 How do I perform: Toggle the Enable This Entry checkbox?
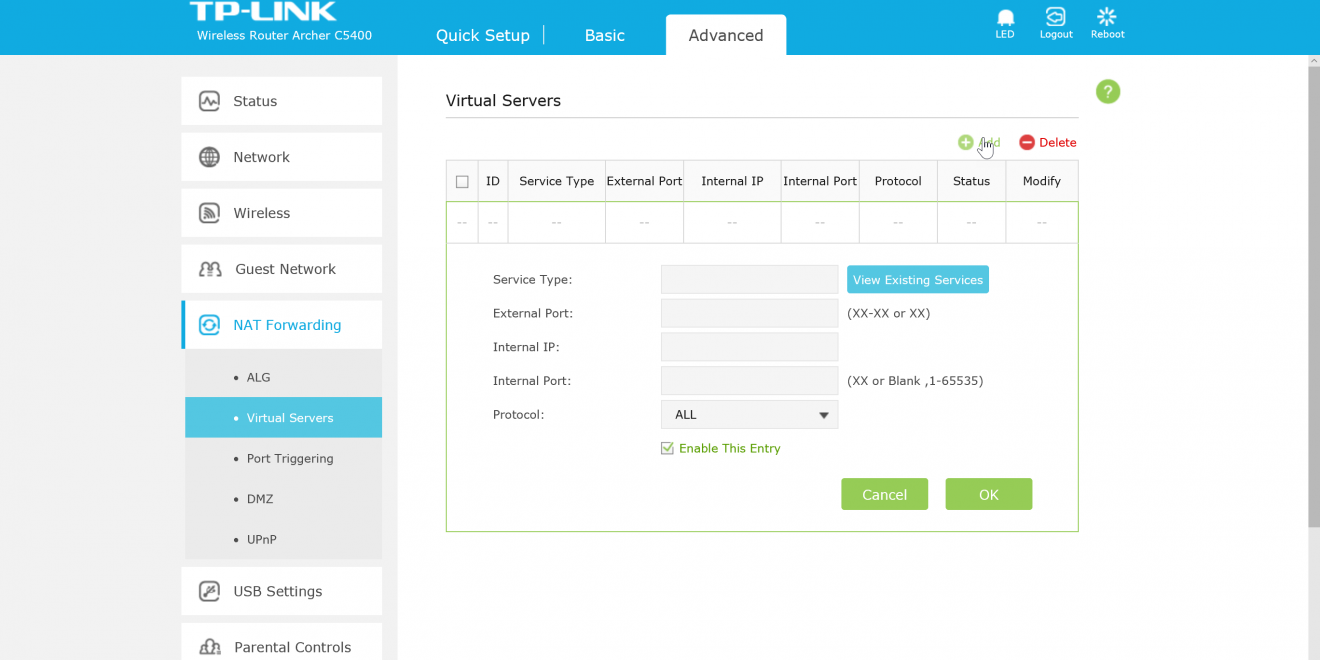tap(667, 449)
